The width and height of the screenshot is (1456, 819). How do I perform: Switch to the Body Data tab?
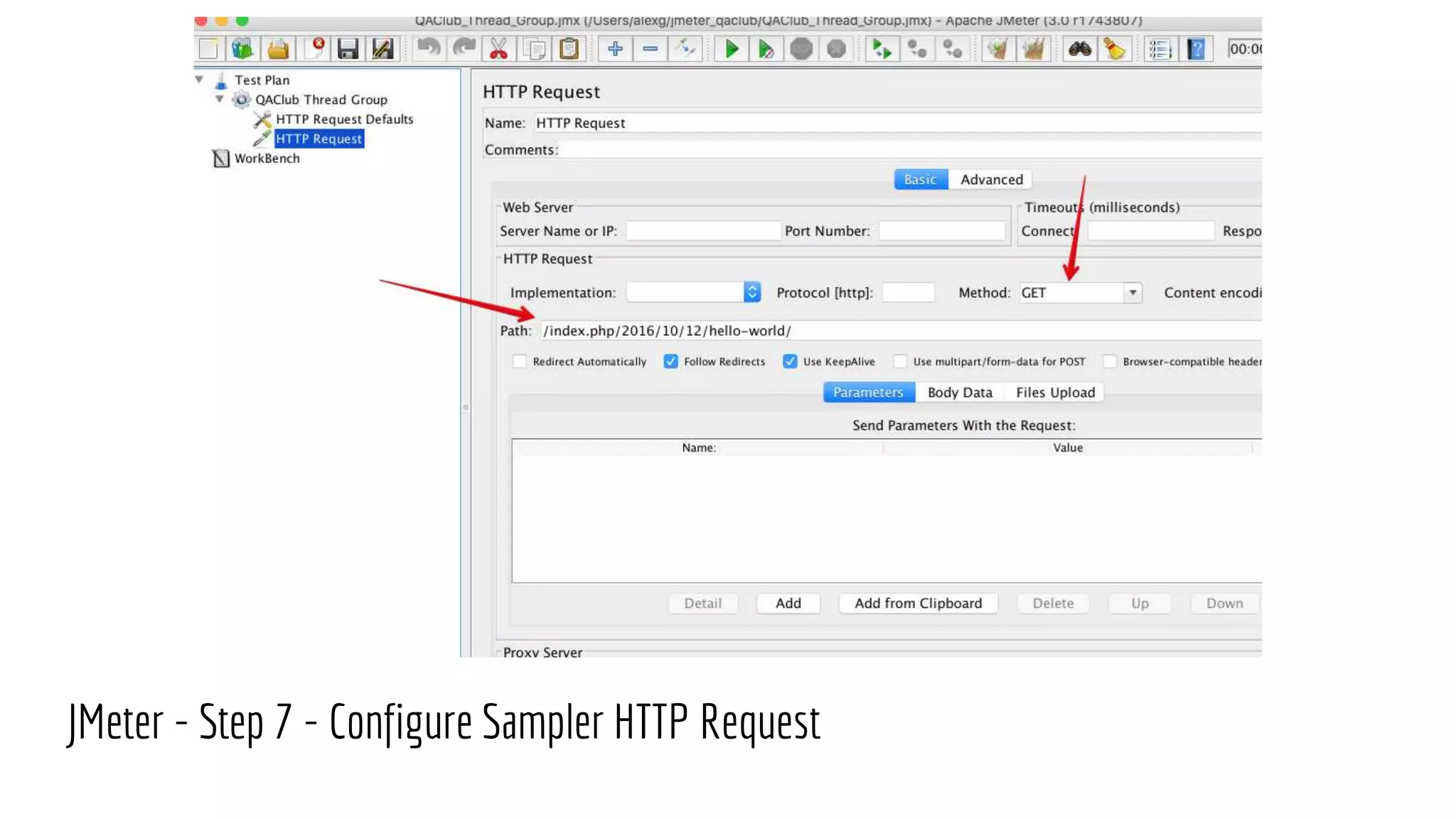pyautogui.click(x=960, y=392)
